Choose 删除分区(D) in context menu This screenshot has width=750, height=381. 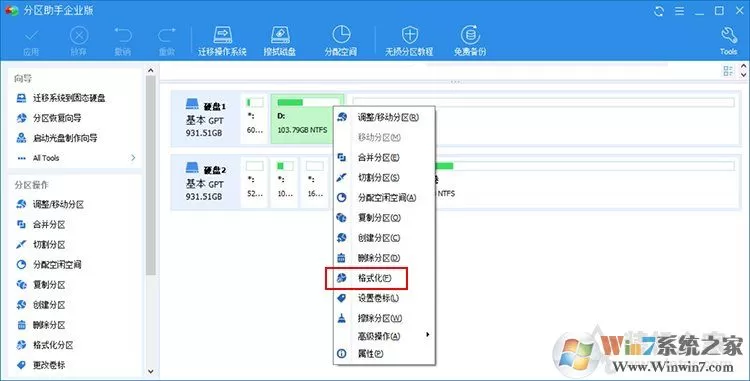pyautogui.click(x=384, y=258)
